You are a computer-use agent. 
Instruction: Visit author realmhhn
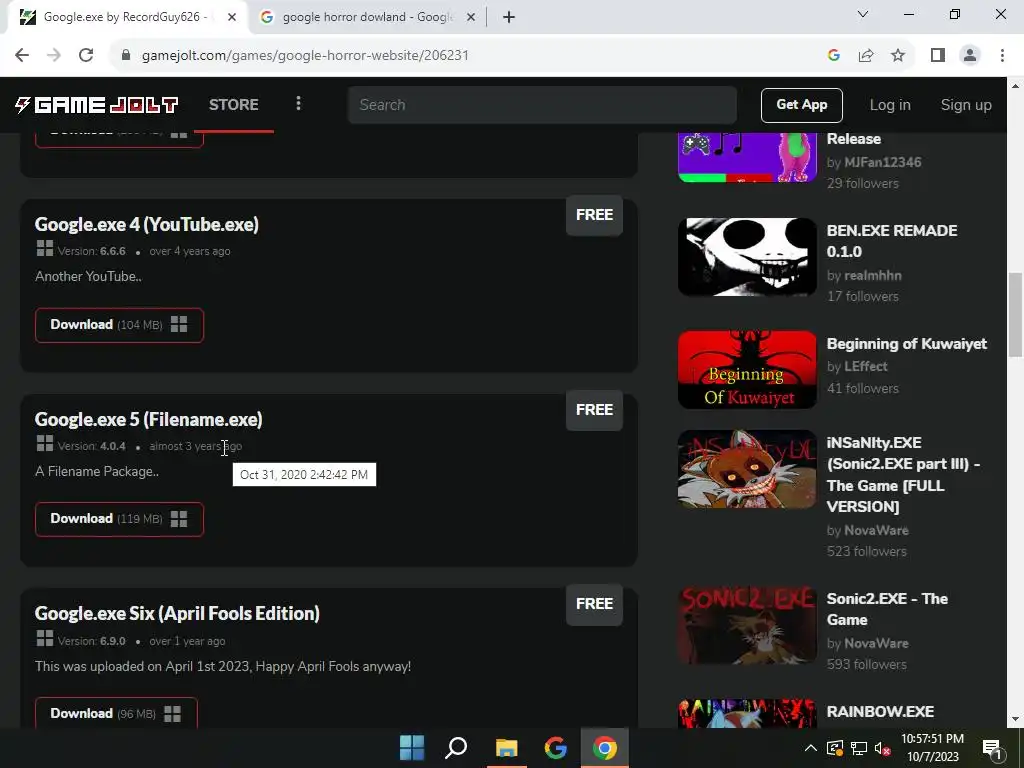pos(872,276)
